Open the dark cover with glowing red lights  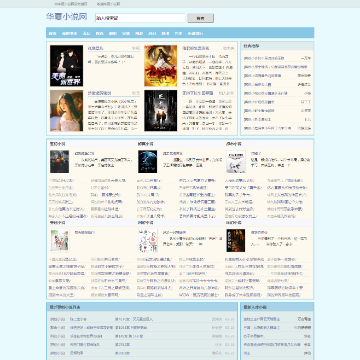(x=60, y=161)
